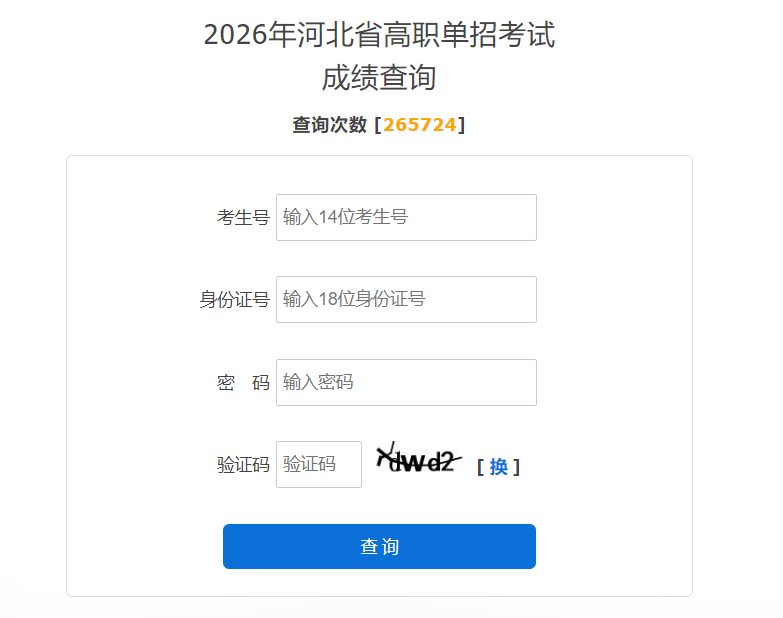Click the left bracket before 换

[x=481, y=467]
